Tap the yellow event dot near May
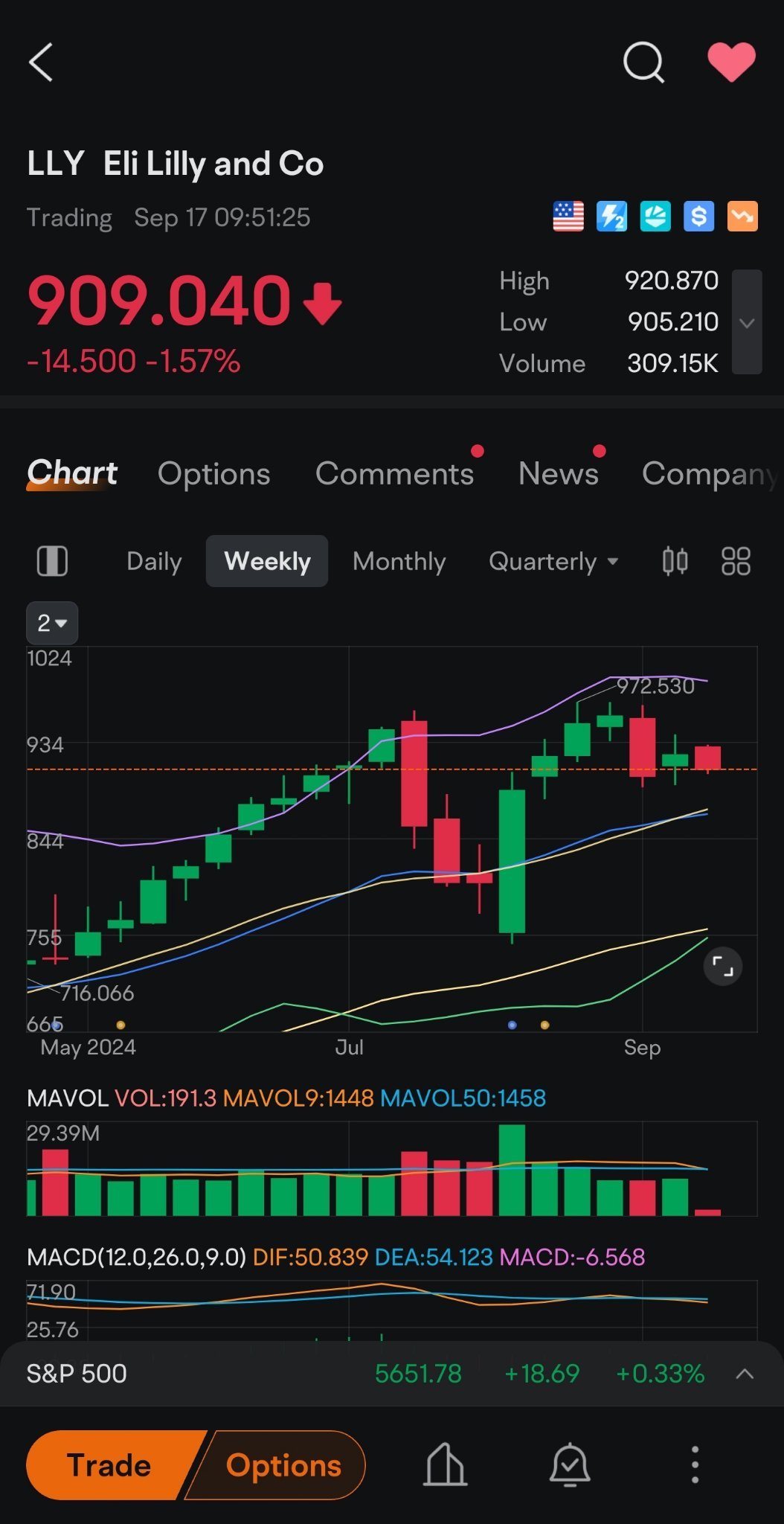The width and height of the screenshot is (784, 1524). tap(121, 1025)
